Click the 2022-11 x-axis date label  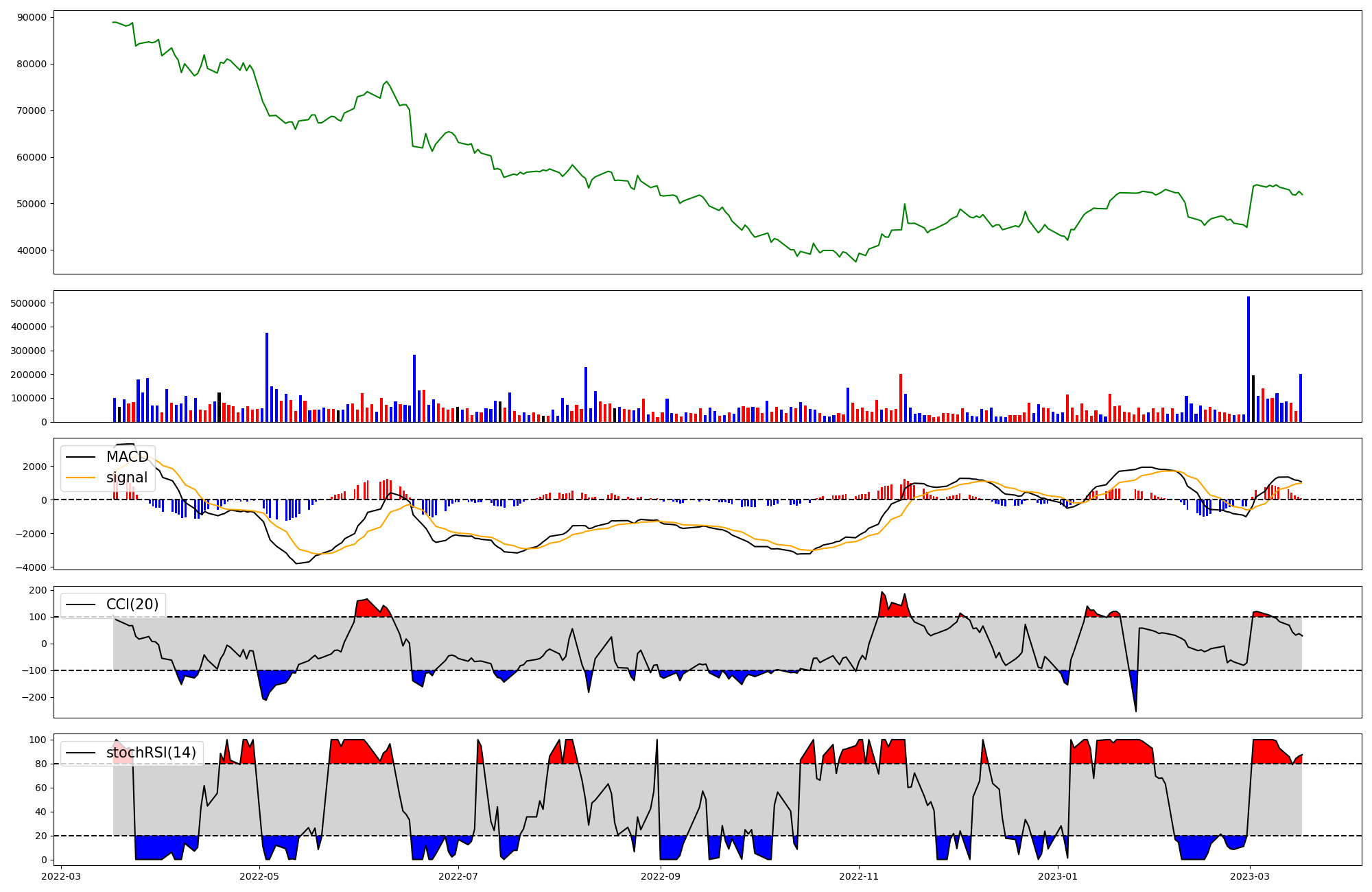[859, 876]
